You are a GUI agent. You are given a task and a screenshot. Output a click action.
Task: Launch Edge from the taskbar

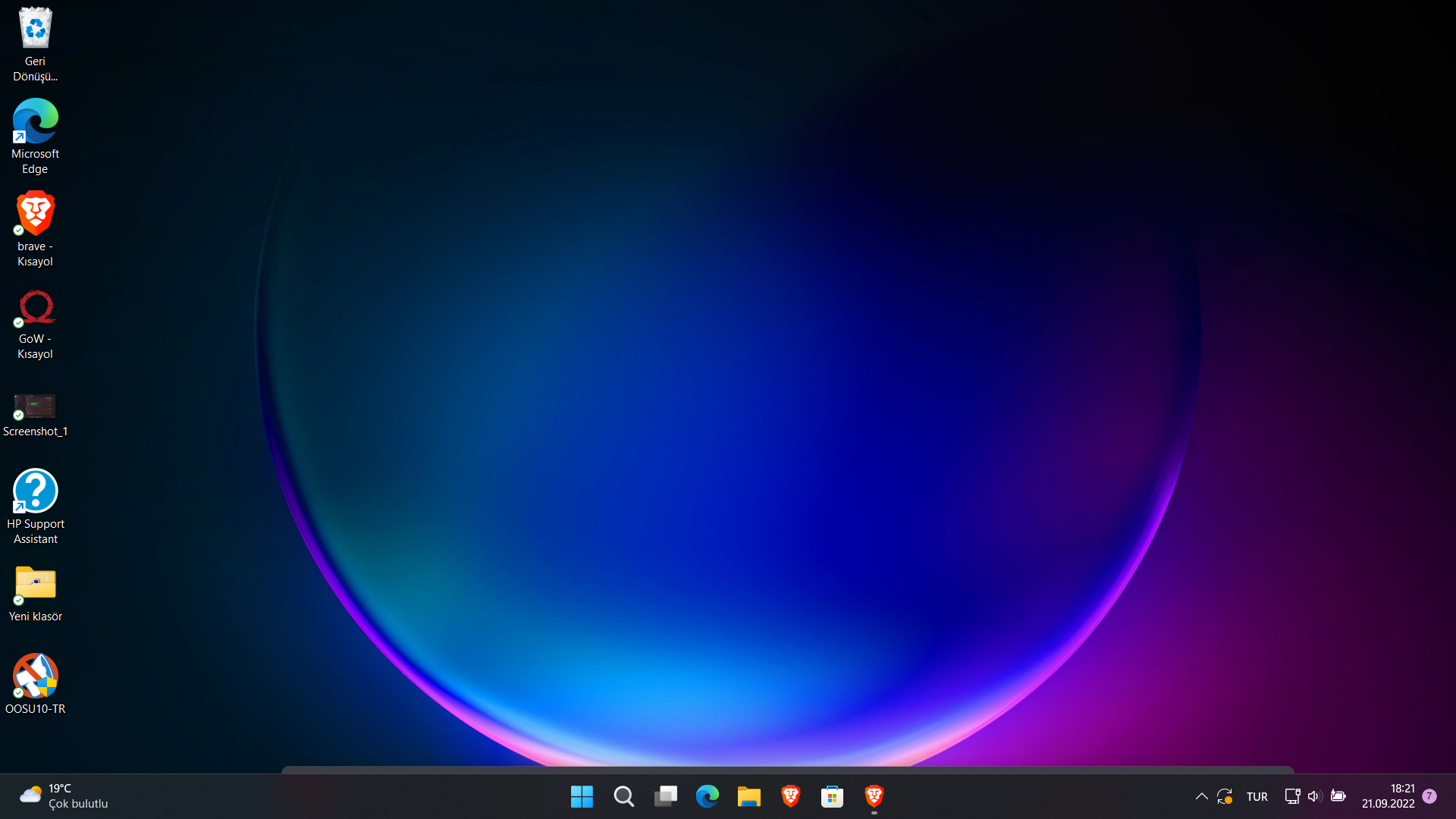(x=707, y=796)
